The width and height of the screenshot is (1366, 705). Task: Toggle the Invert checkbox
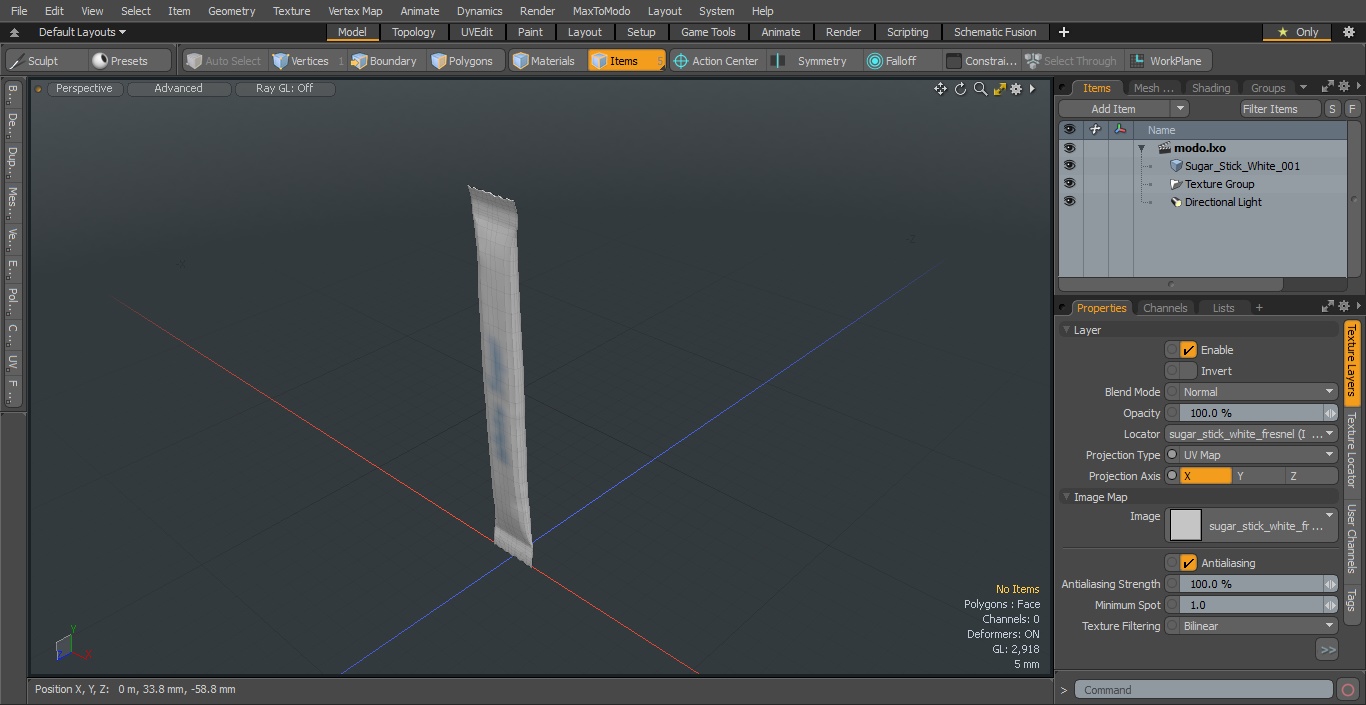[1188, 371]
